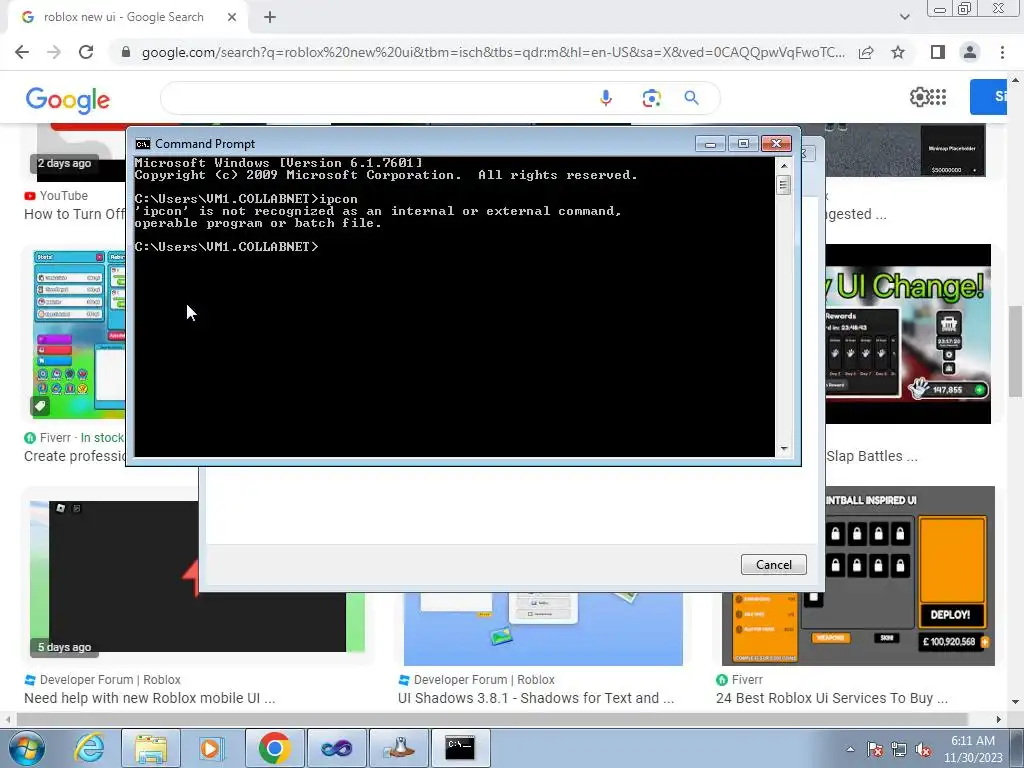
Task: Click the blue Sign in button
Action: coord(988,97)
